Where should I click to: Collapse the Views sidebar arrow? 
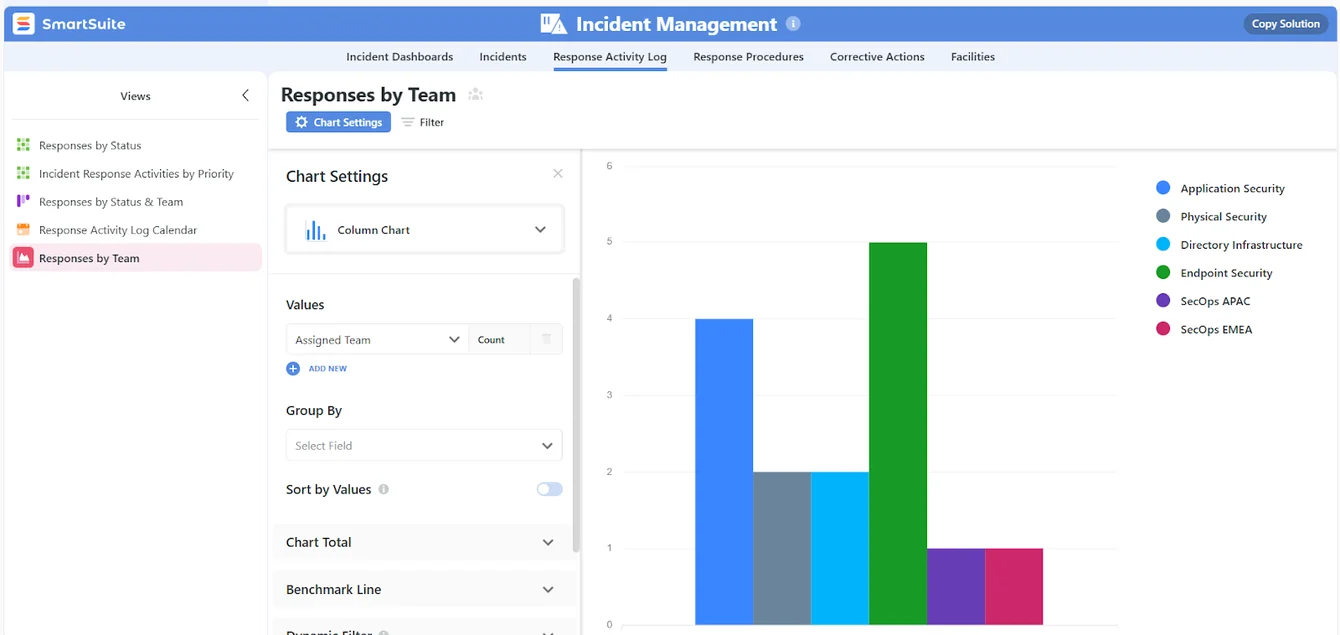click(x=245, y=96)
